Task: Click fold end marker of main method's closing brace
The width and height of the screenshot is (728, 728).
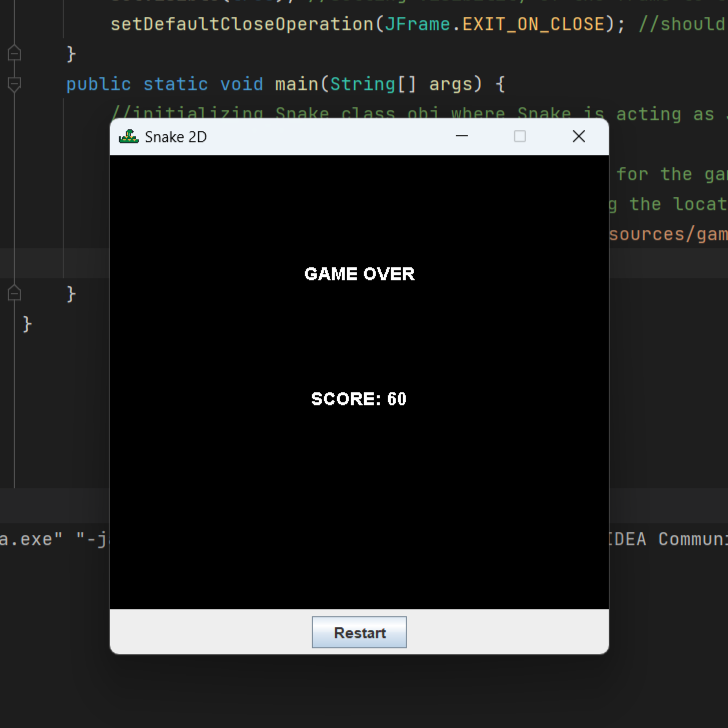Action: tap(14, 294)
